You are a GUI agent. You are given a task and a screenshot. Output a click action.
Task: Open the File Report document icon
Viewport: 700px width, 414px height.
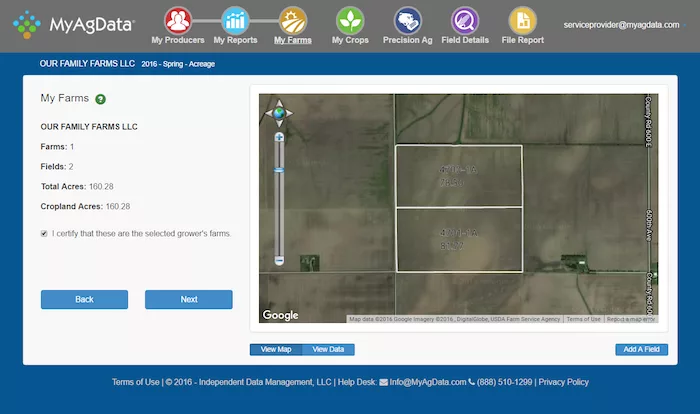[x=522, y=21]
